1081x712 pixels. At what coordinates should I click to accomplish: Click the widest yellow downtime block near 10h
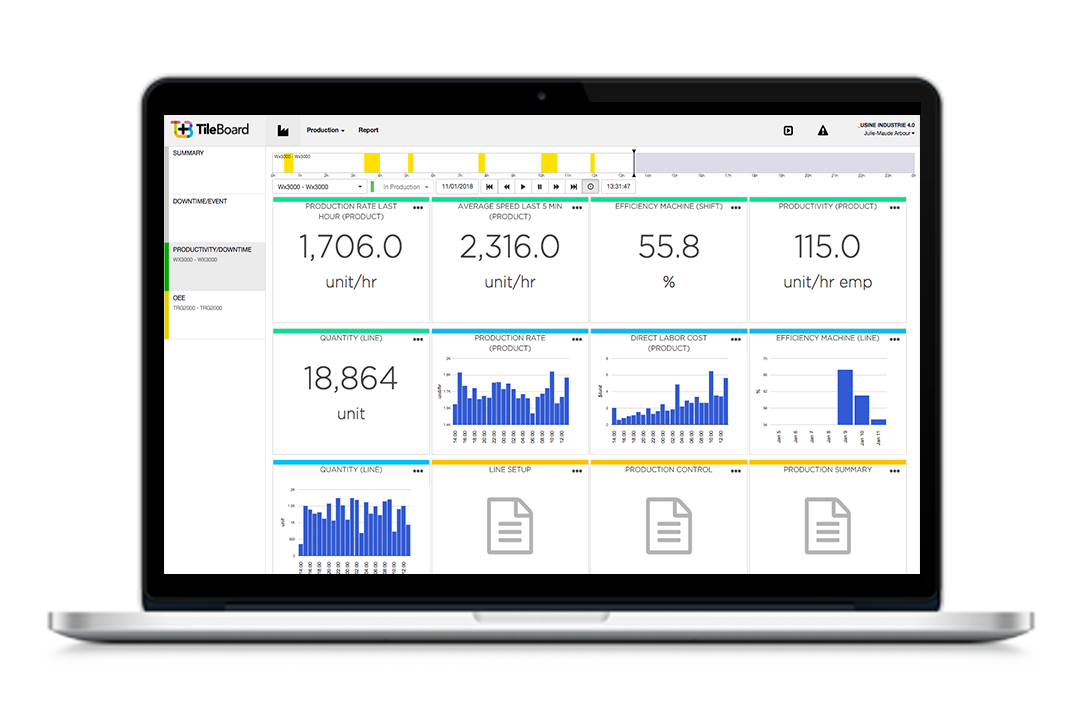point(549,163)
